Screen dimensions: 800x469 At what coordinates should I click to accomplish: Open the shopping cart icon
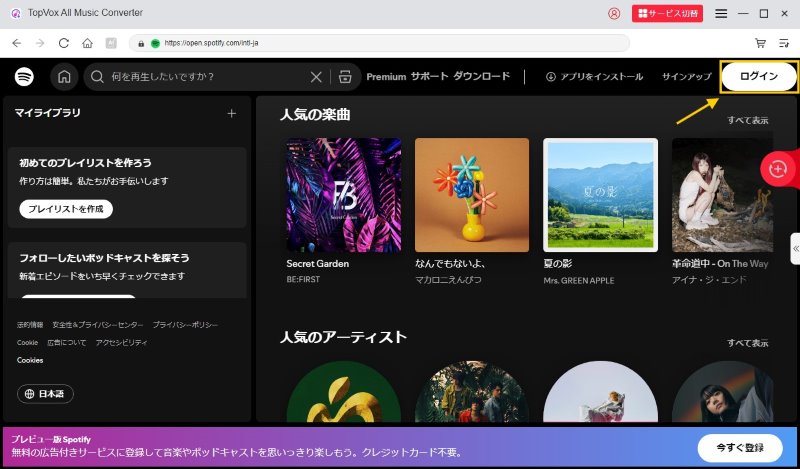coord(760,43)
